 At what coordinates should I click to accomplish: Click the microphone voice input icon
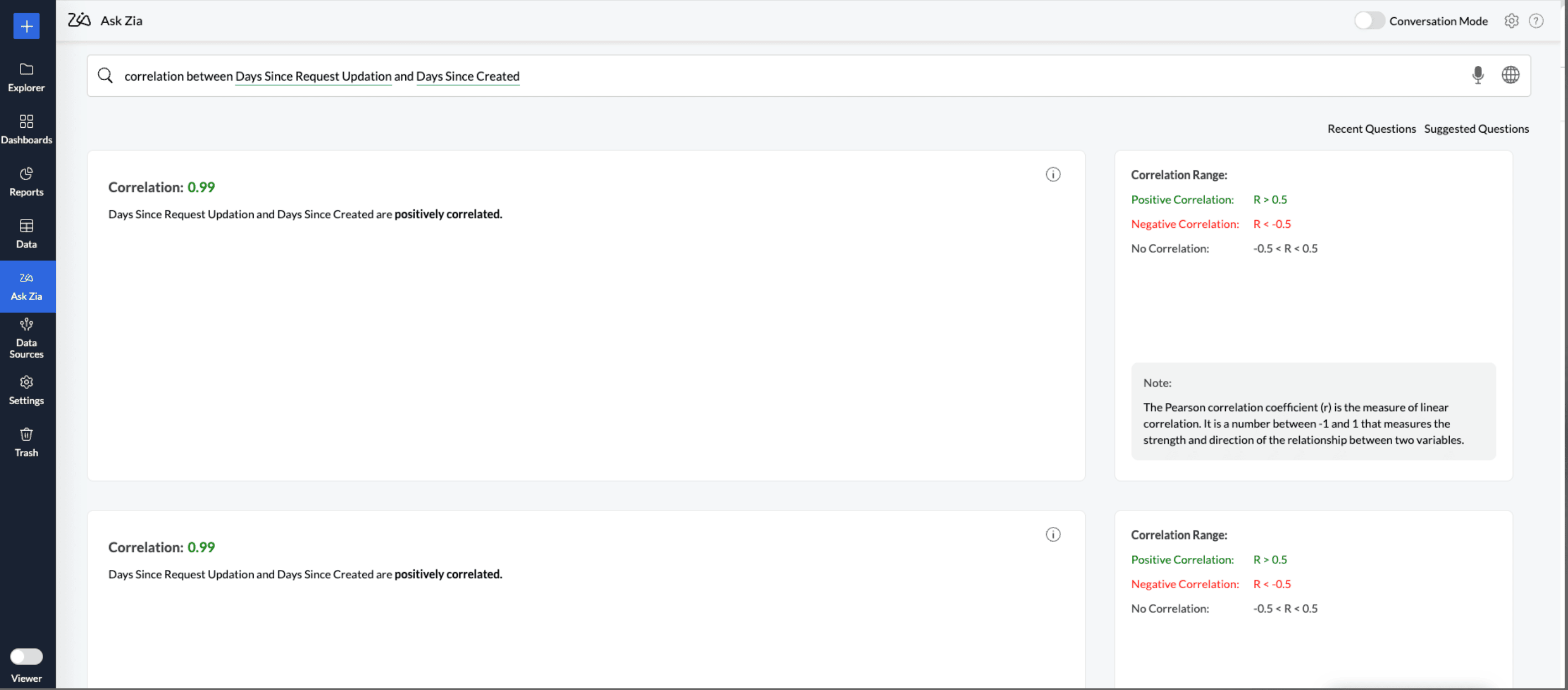[x=1477, y=75]
